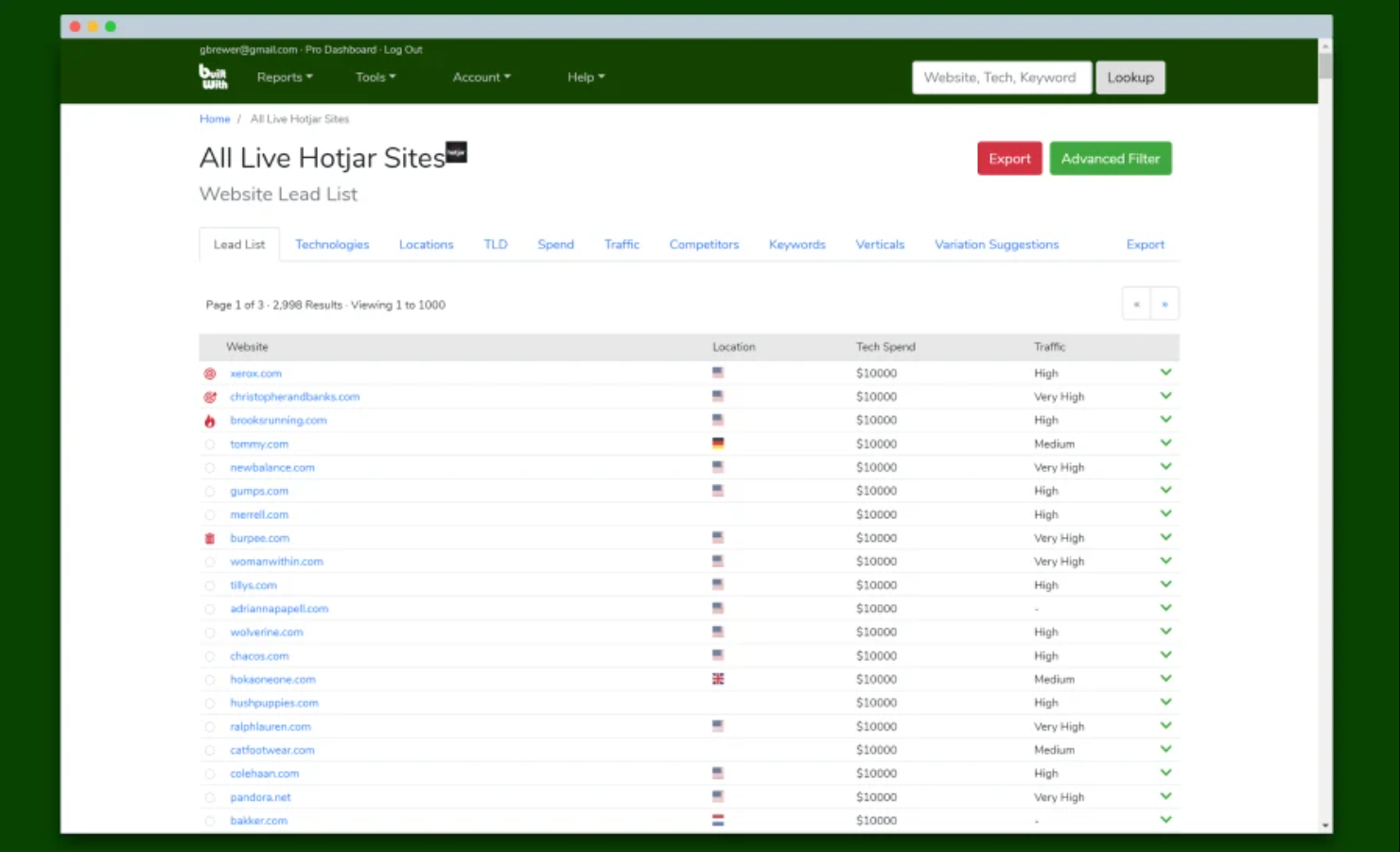Click the Traffic tab

621,244
